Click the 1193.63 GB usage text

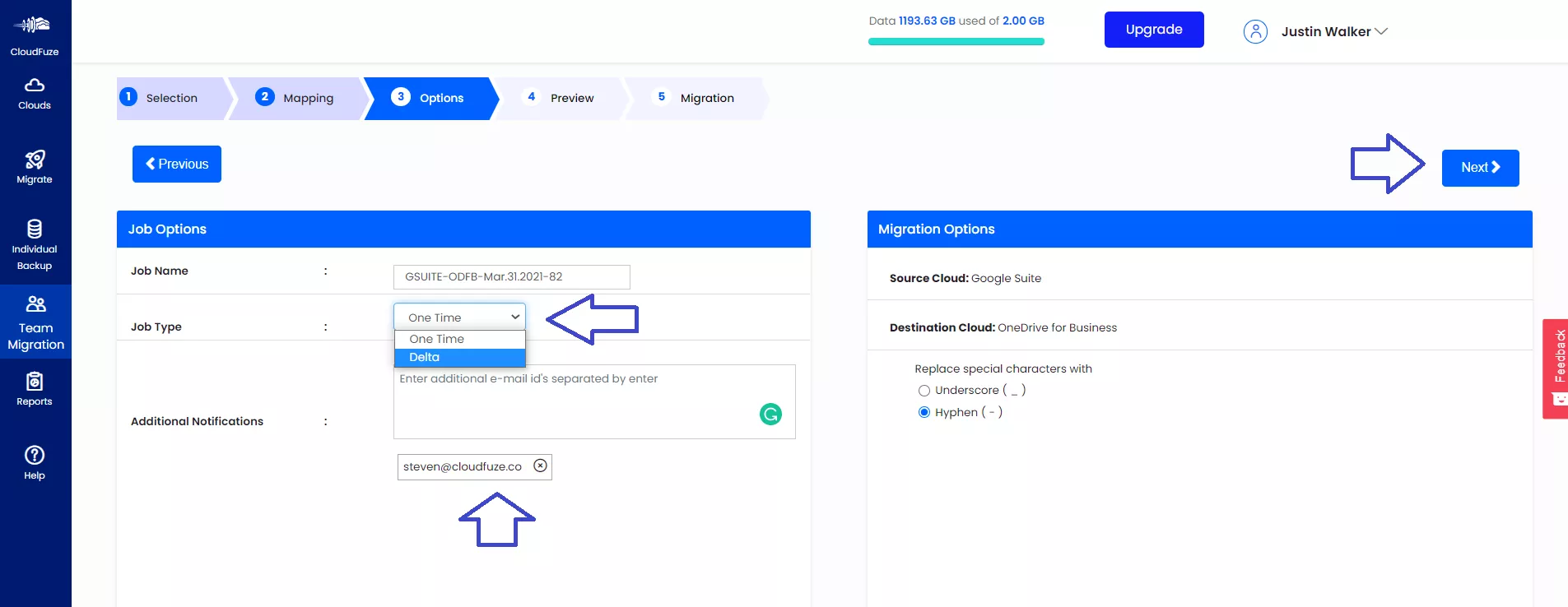[927, 21]
